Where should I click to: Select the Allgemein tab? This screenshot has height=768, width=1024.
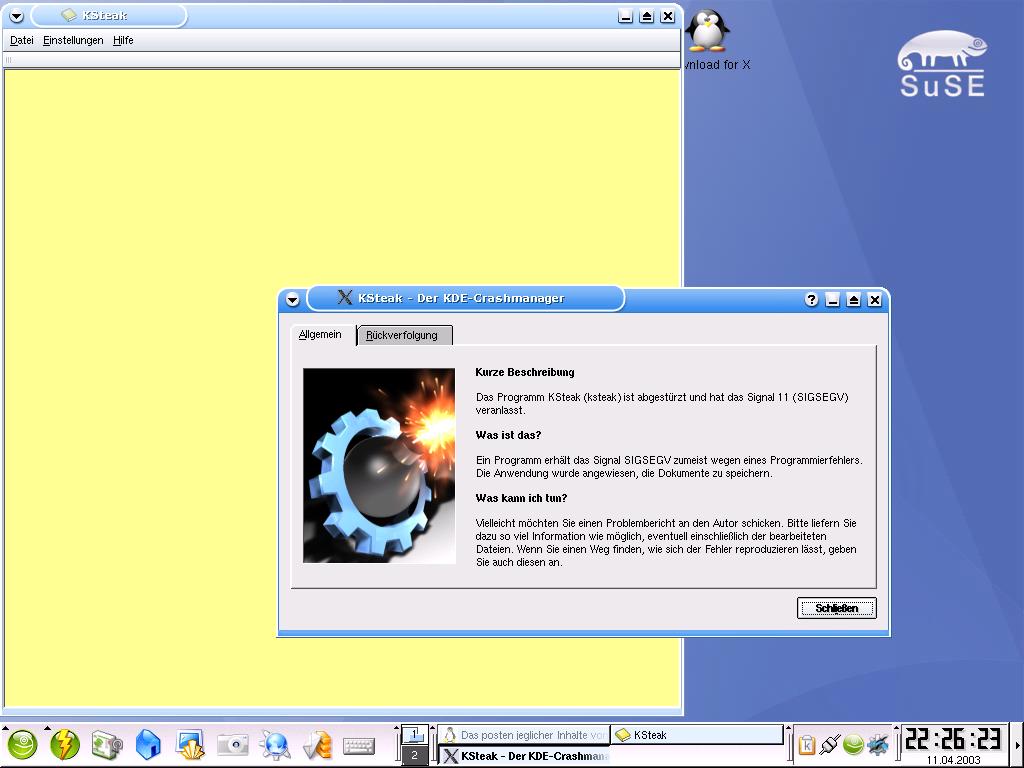click(x=321, y=334)
